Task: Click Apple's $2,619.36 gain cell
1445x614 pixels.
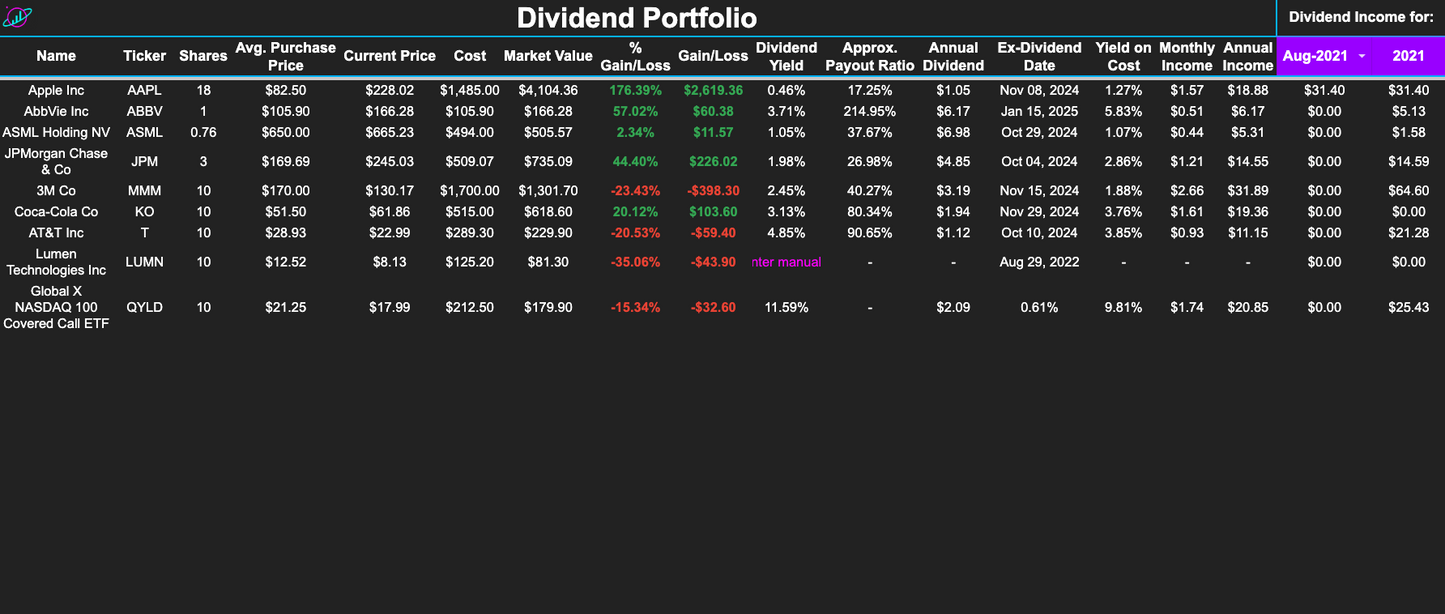Action: point(713,90)
